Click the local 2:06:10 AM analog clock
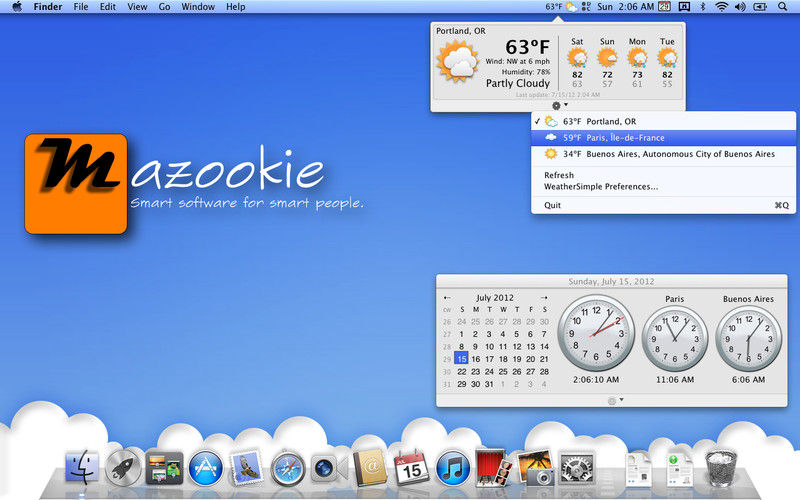This screenshot has height=500, width=800. tap(596, 333)
